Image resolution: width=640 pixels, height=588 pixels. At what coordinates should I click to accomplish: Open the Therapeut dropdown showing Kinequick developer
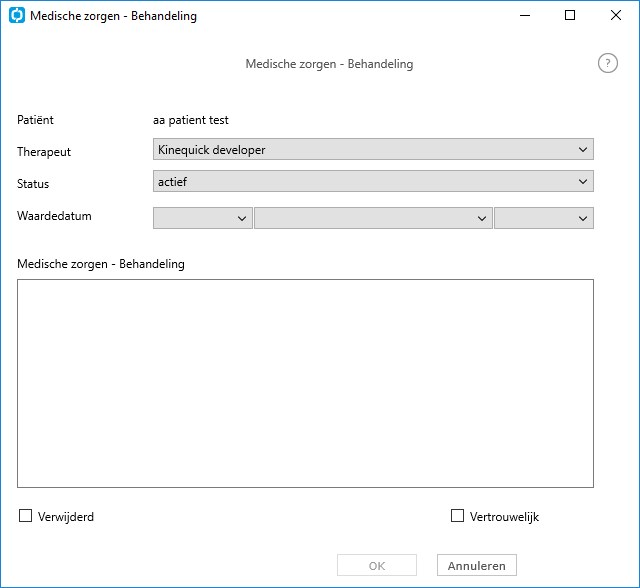click(x=373, y=149)
